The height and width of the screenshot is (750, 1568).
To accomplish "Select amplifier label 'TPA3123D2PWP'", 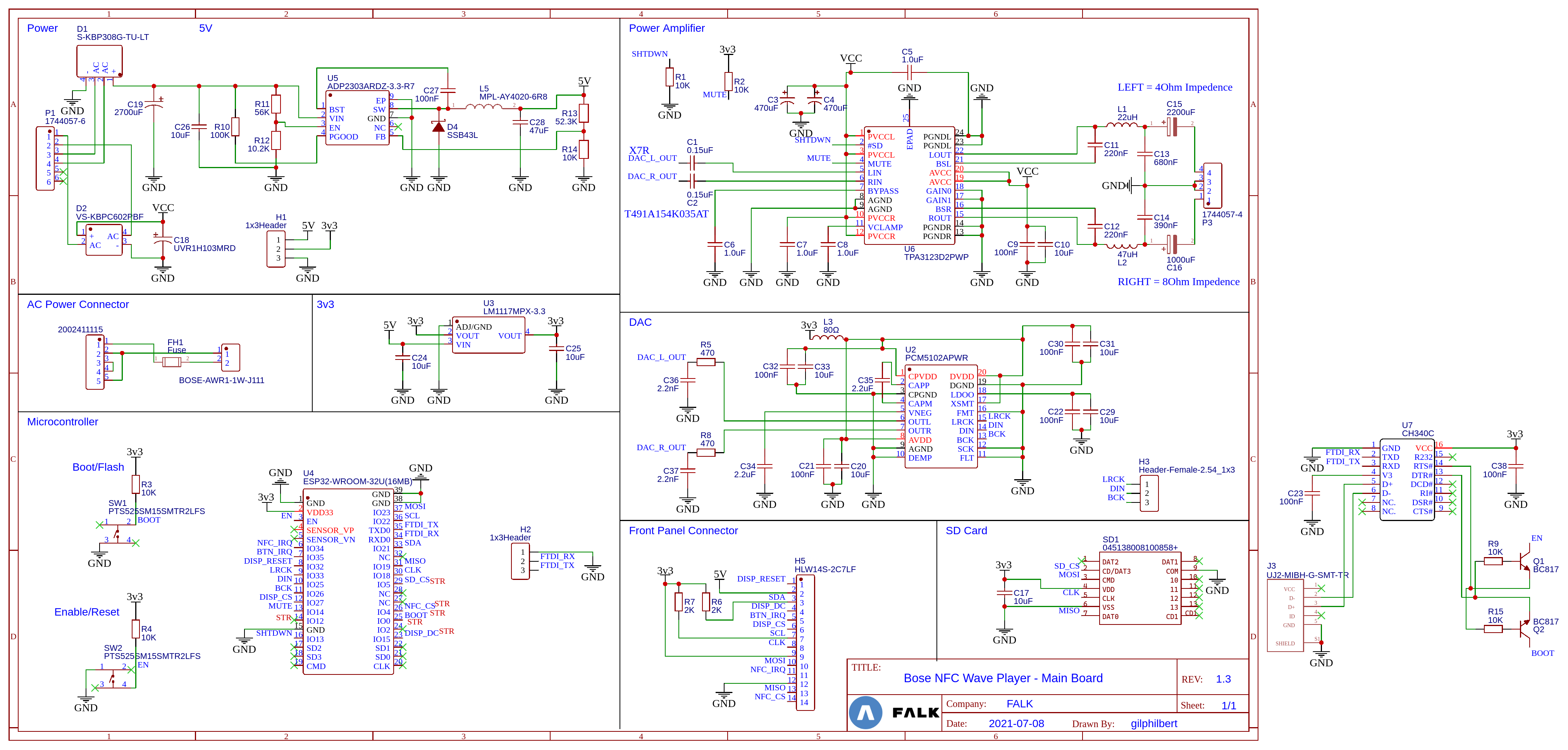I will (936, 258).
